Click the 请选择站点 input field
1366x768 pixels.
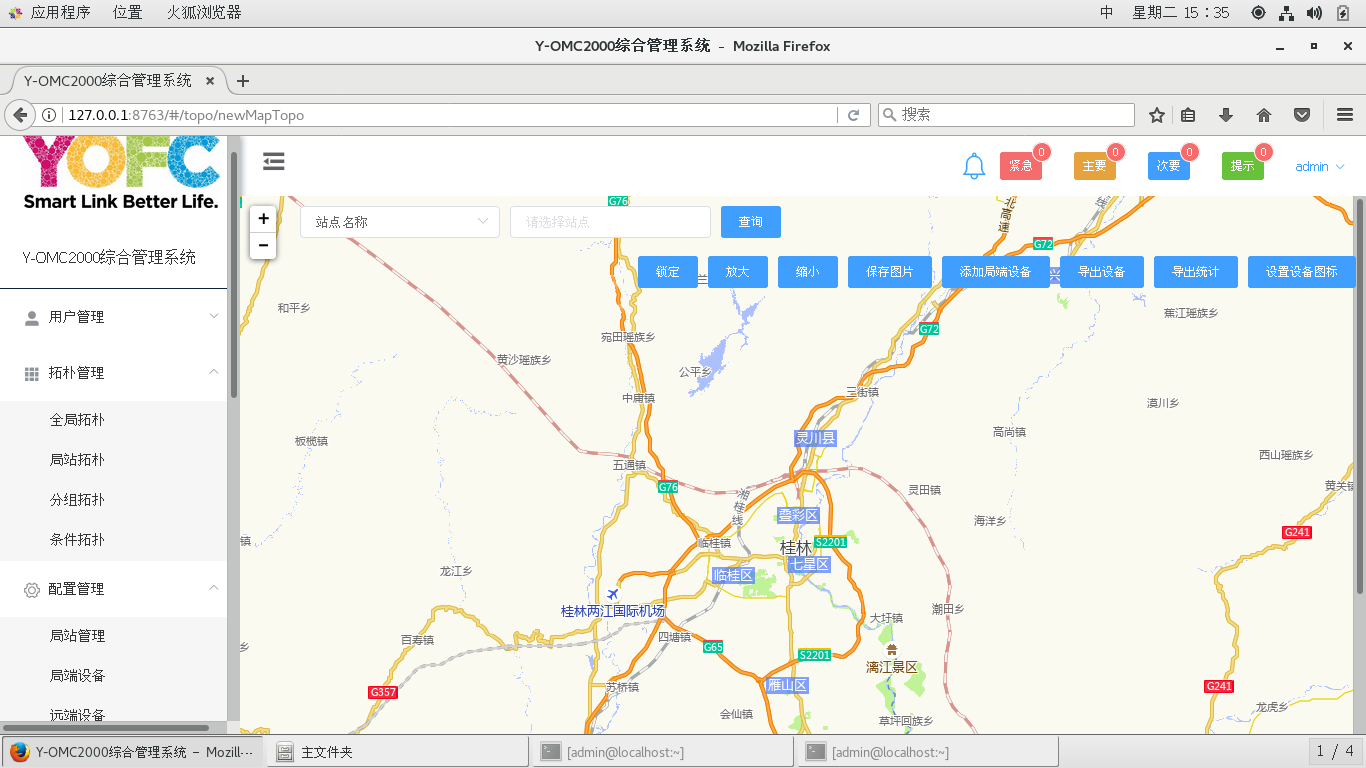[x=610, y=222]
